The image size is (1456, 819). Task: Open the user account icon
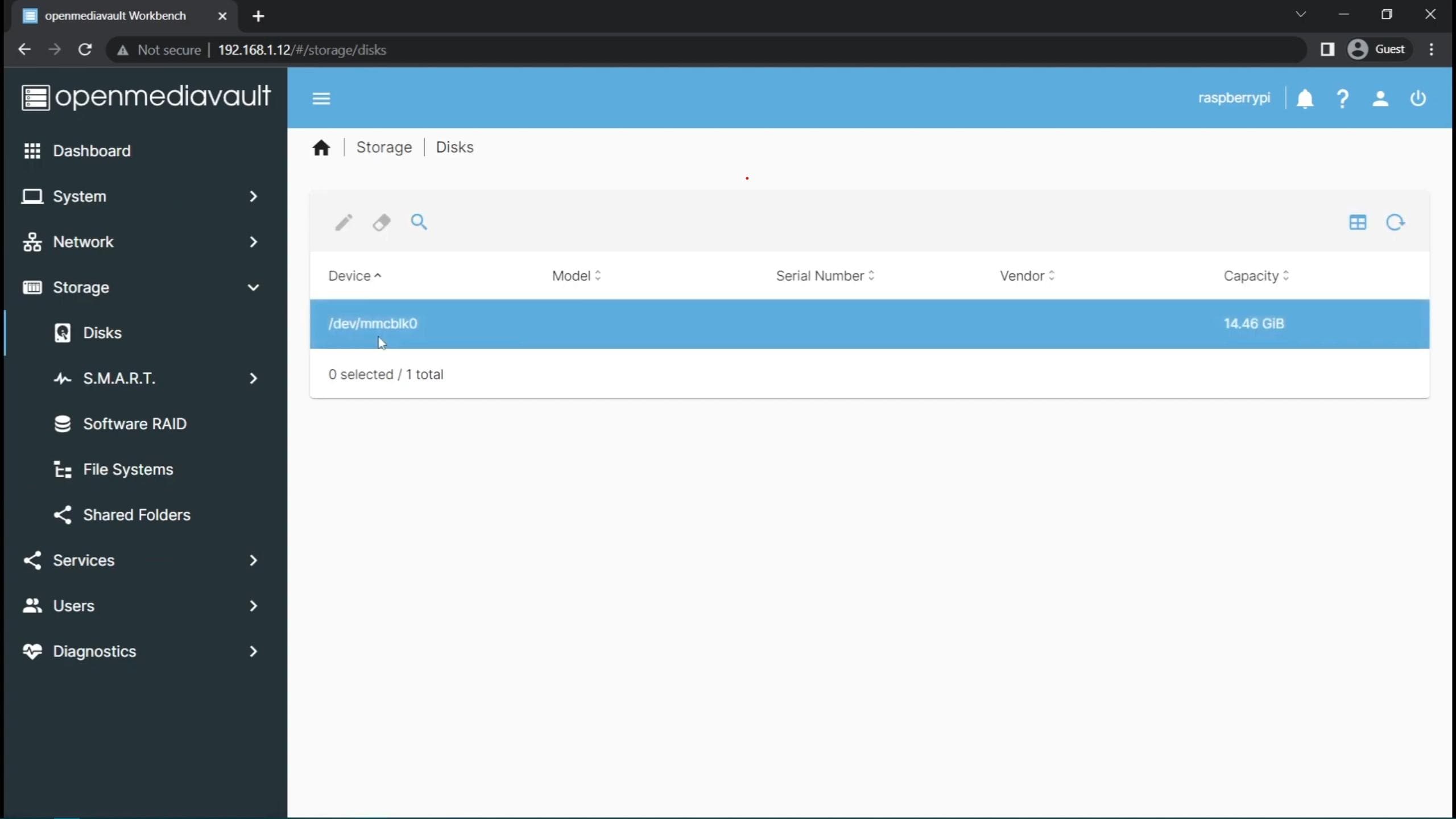tap(1380, 98)
